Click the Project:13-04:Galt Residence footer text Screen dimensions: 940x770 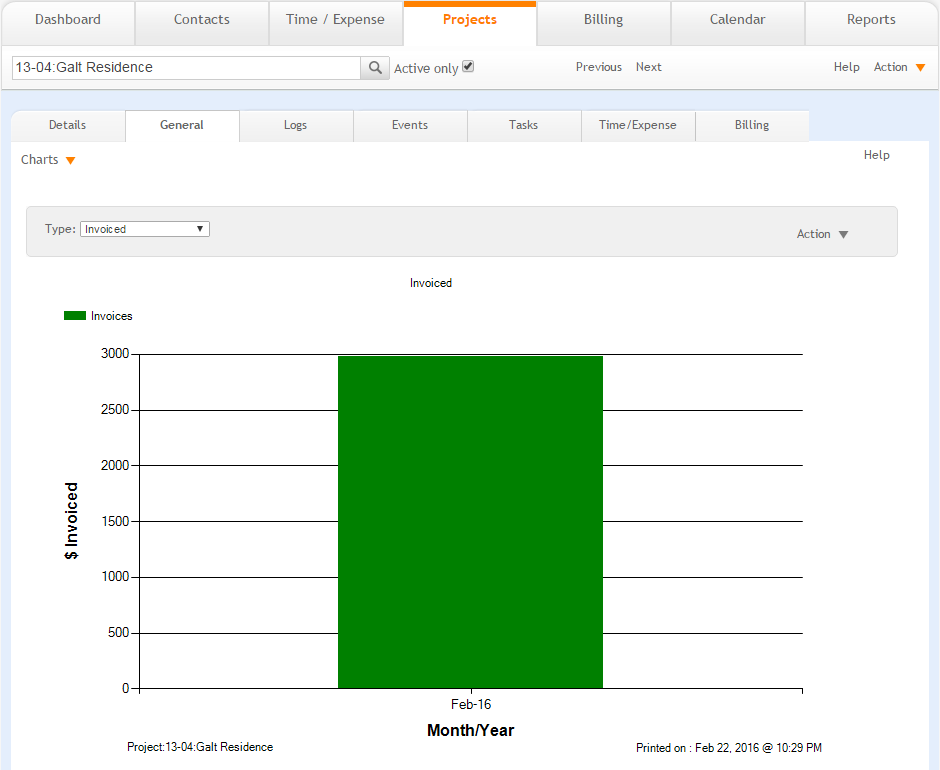(200, 747)
